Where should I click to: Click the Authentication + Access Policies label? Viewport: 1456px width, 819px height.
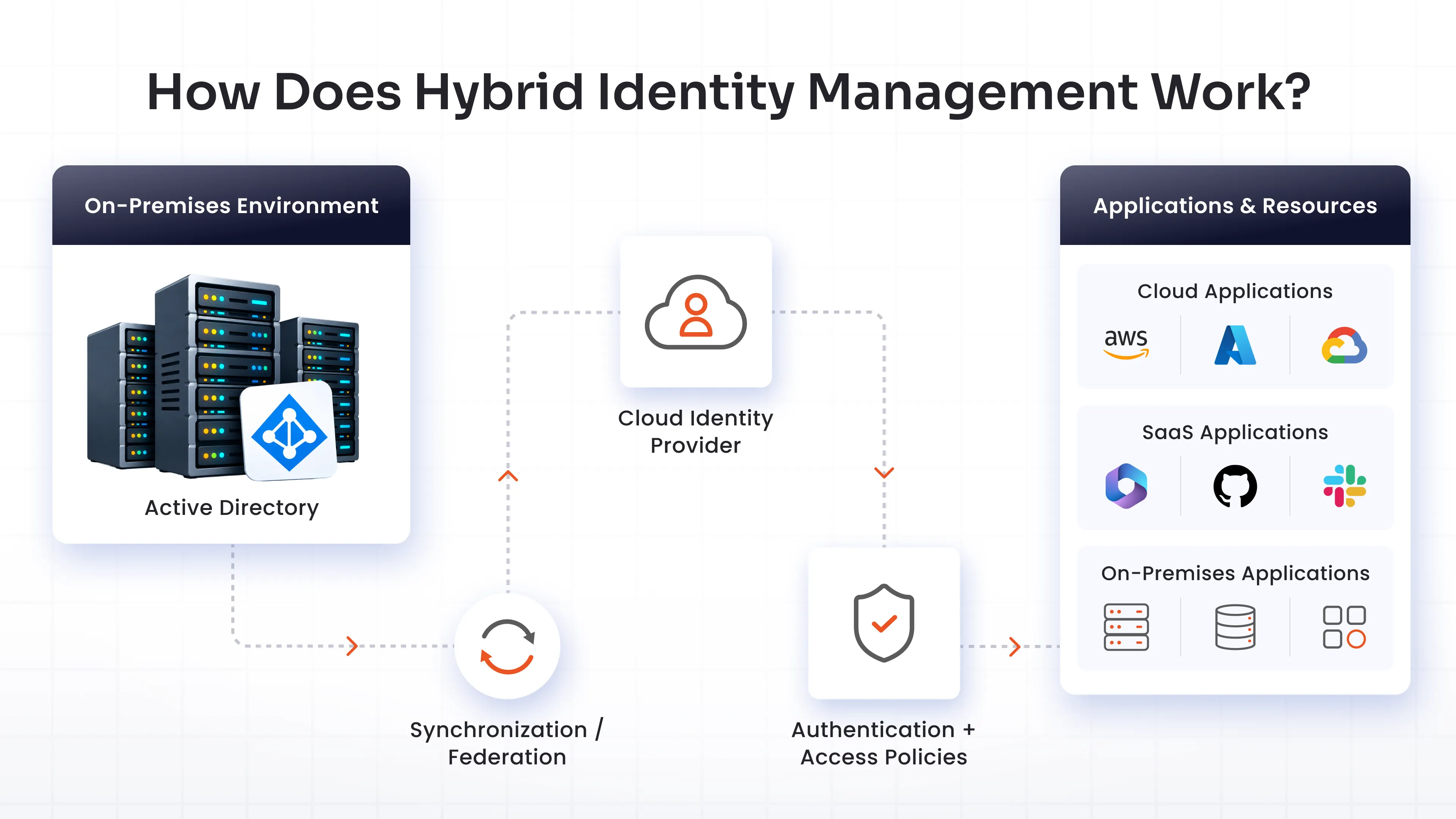pos(884,743)
